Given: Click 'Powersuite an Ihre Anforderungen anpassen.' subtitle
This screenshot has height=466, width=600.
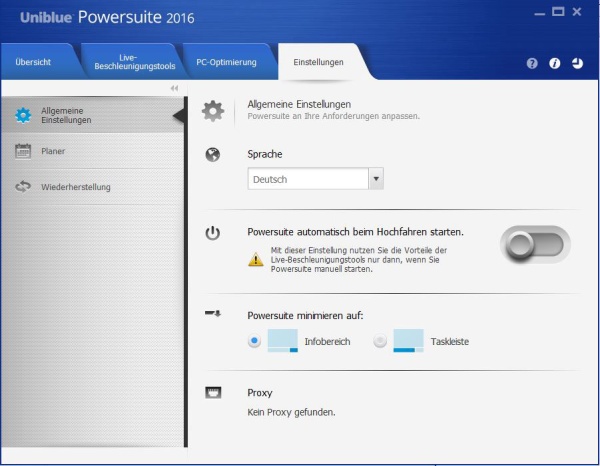Looking at the screenshot, I should (x=333, y=116).
